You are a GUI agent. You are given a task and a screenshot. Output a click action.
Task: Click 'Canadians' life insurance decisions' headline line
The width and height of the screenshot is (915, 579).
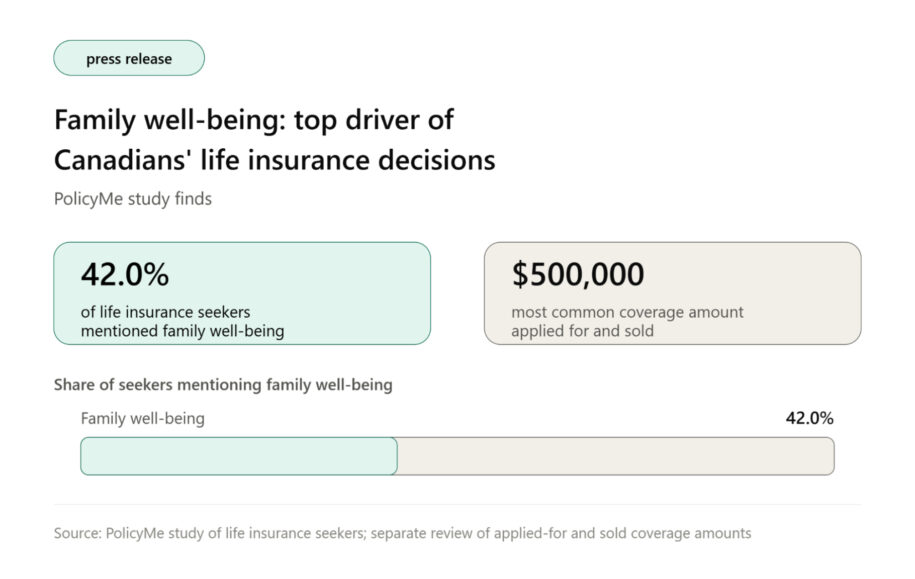tap(275, 161)
